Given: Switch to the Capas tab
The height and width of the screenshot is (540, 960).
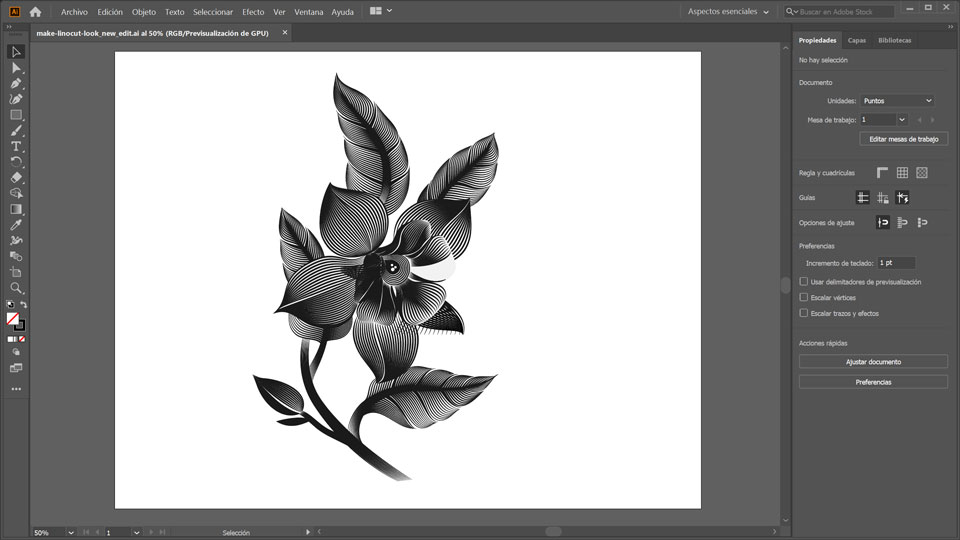Looking at the screenshot, I should [857, 40].
